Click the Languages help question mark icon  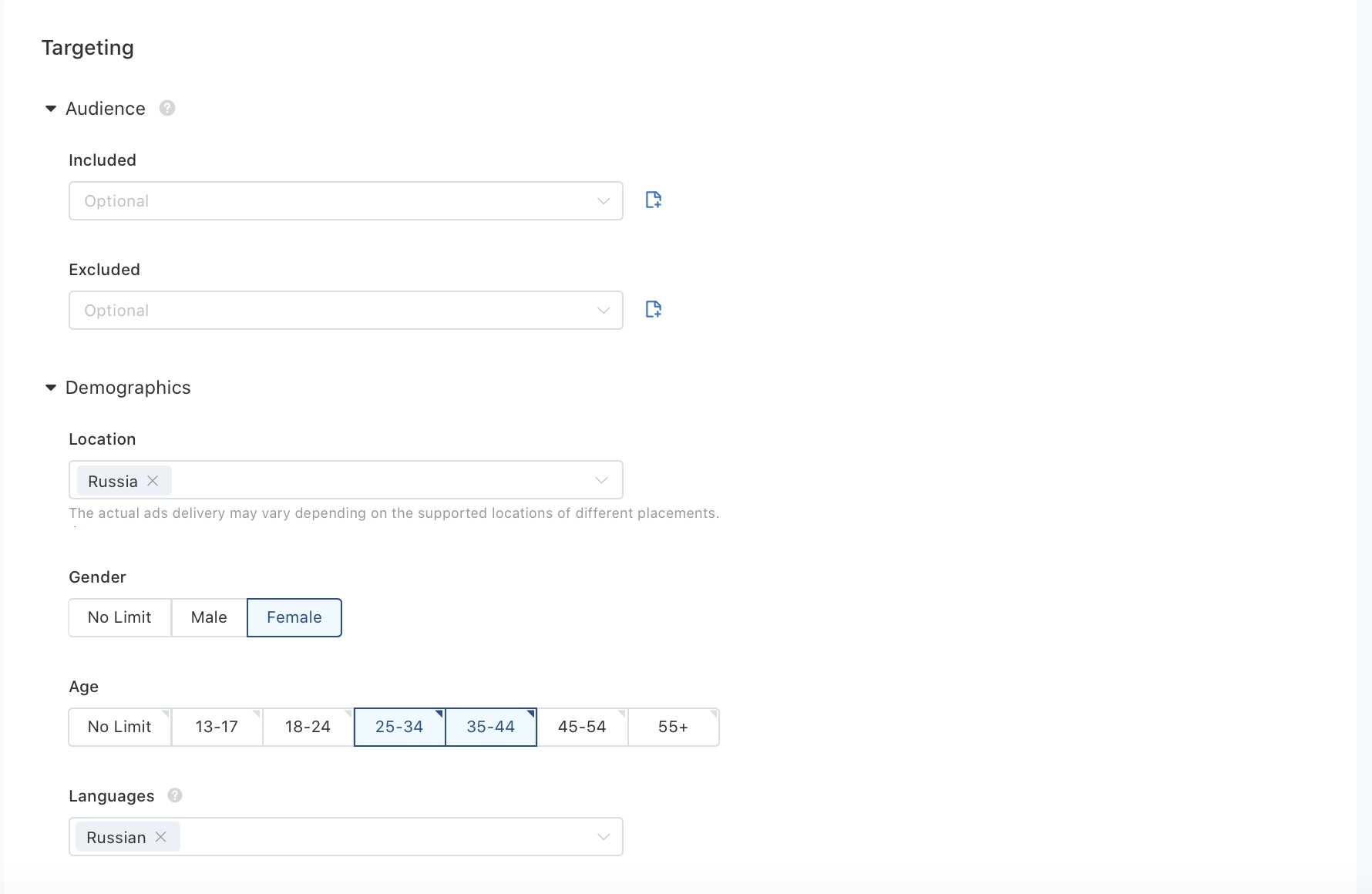tap(175, 795)
